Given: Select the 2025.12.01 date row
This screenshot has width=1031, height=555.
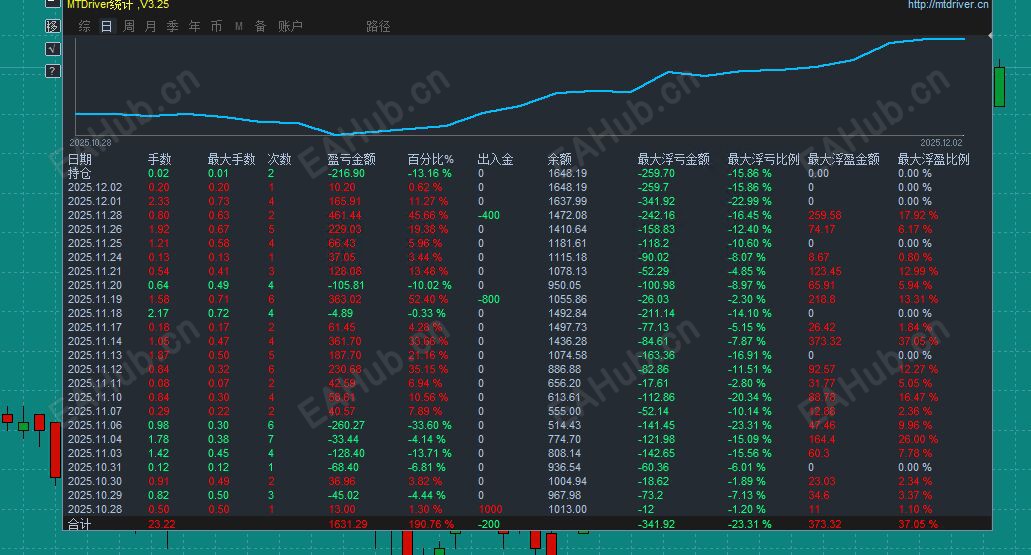Looking at the screenshot, I should pos(95,201).
